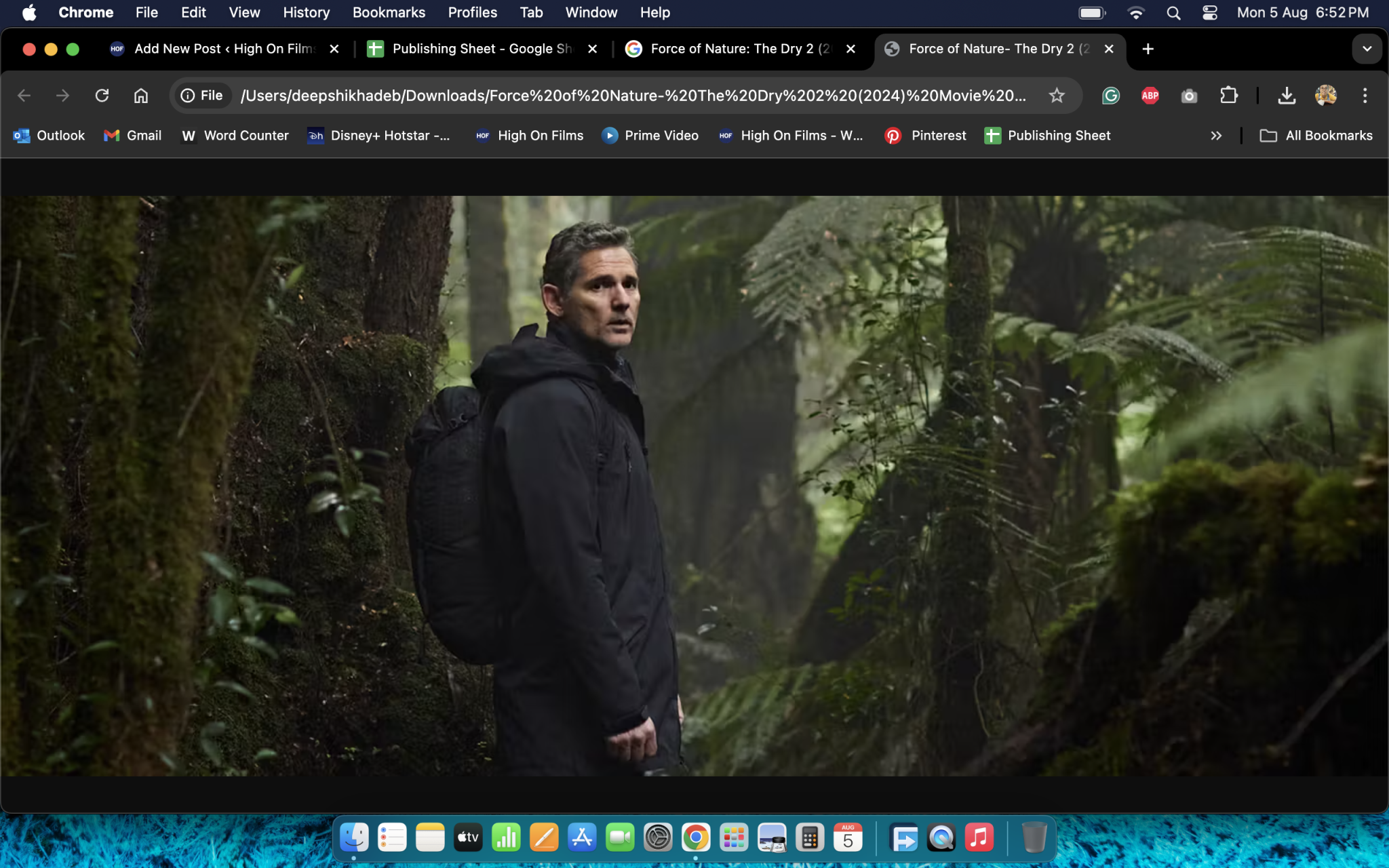This screenshot has width=1389, height=868.
Task: Open Calculator from the Dock
Action: [x=810, y=837]
